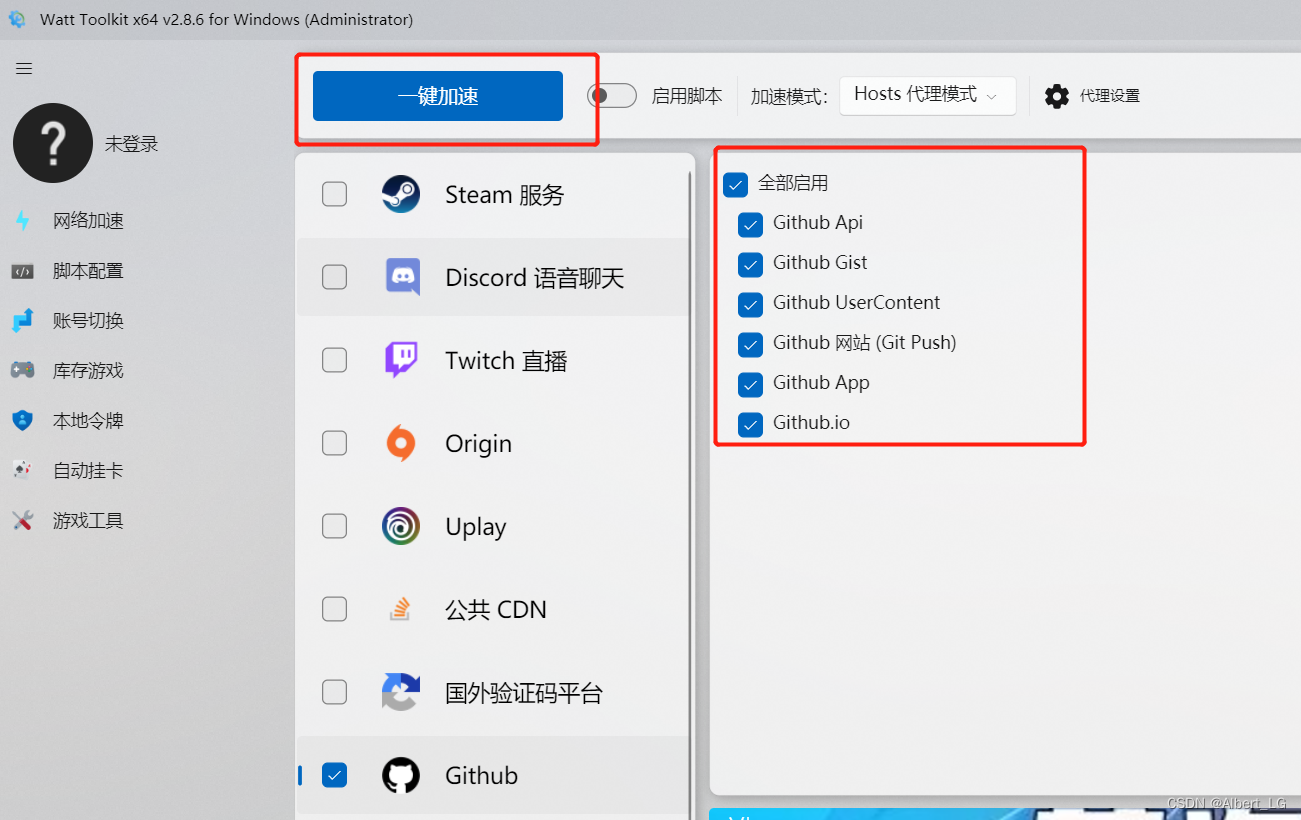Image resolution: width=1301 pixels, height=820 pixels.
Task: Expand the Hosts 代理模式 selector
Action: [927, 95]
